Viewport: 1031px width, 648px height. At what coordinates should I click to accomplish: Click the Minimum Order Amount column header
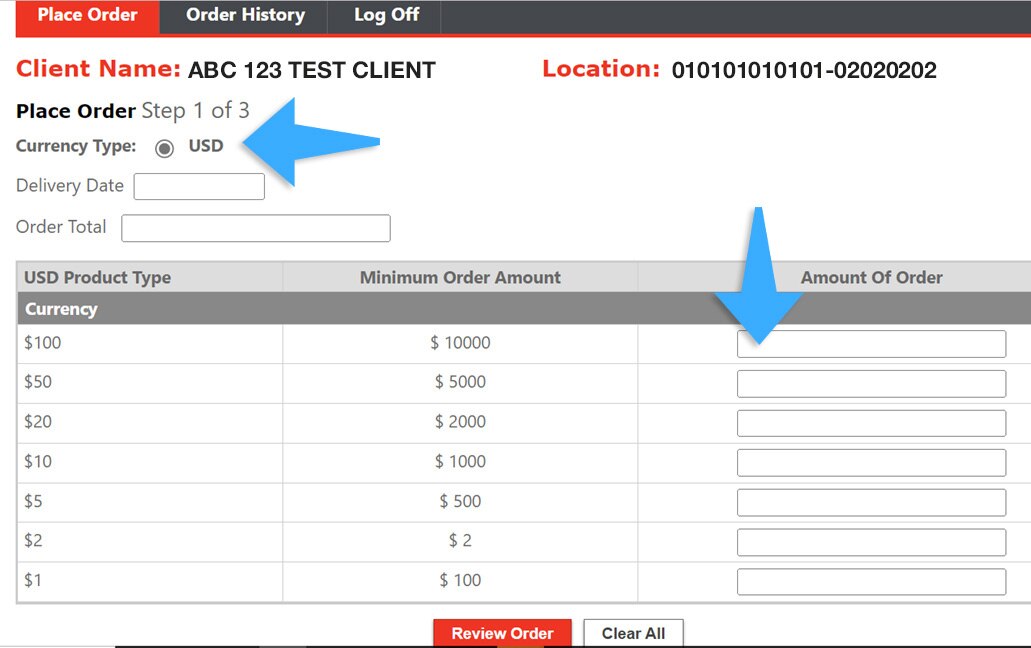[x=460, y=277]
